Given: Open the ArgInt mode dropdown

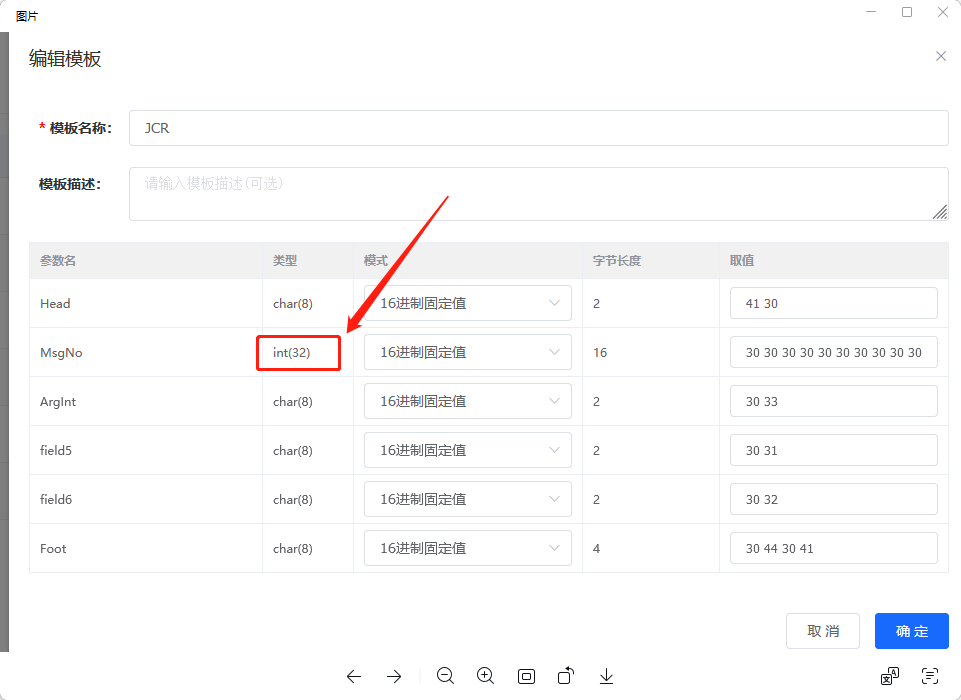Looking at the screenshot, I should [x=467, y=401].
